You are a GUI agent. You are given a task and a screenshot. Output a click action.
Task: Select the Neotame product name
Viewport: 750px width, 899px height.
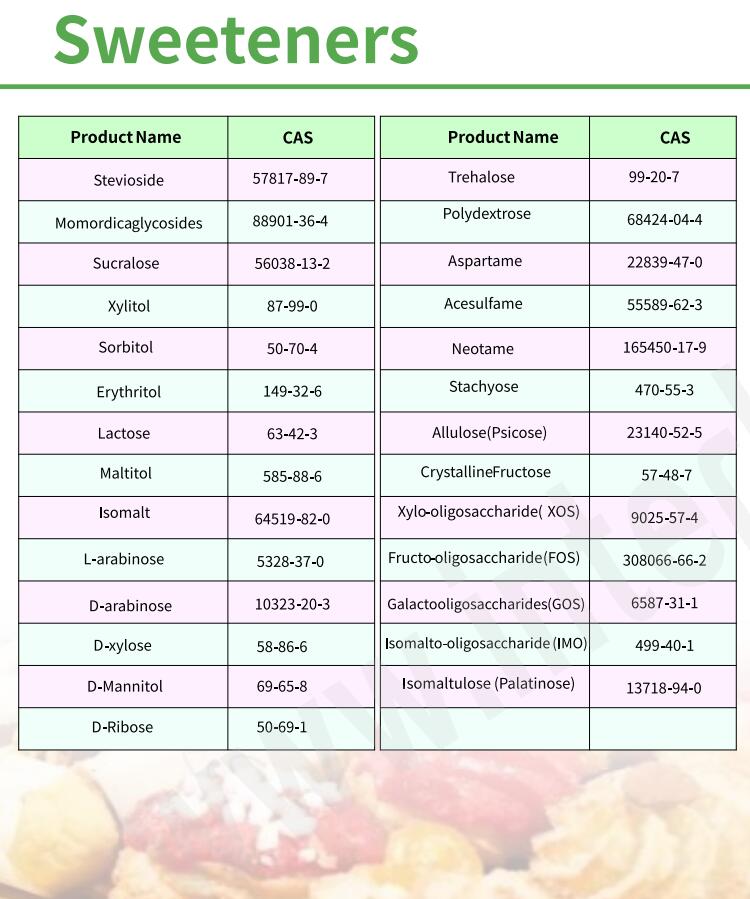coord(482,349)
